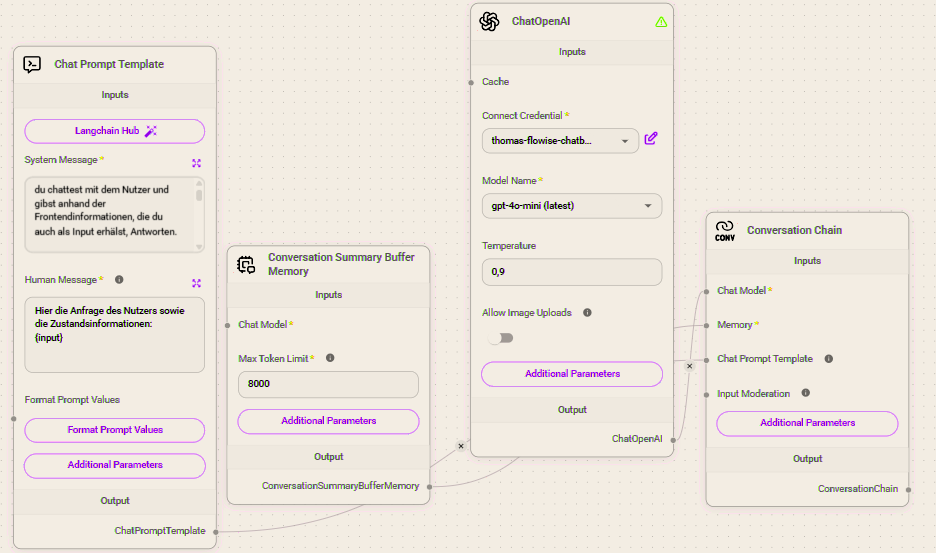Screen dimensions: 936x553
Task: Click the Format Prompt Values button
Action: tap(115, 430)
